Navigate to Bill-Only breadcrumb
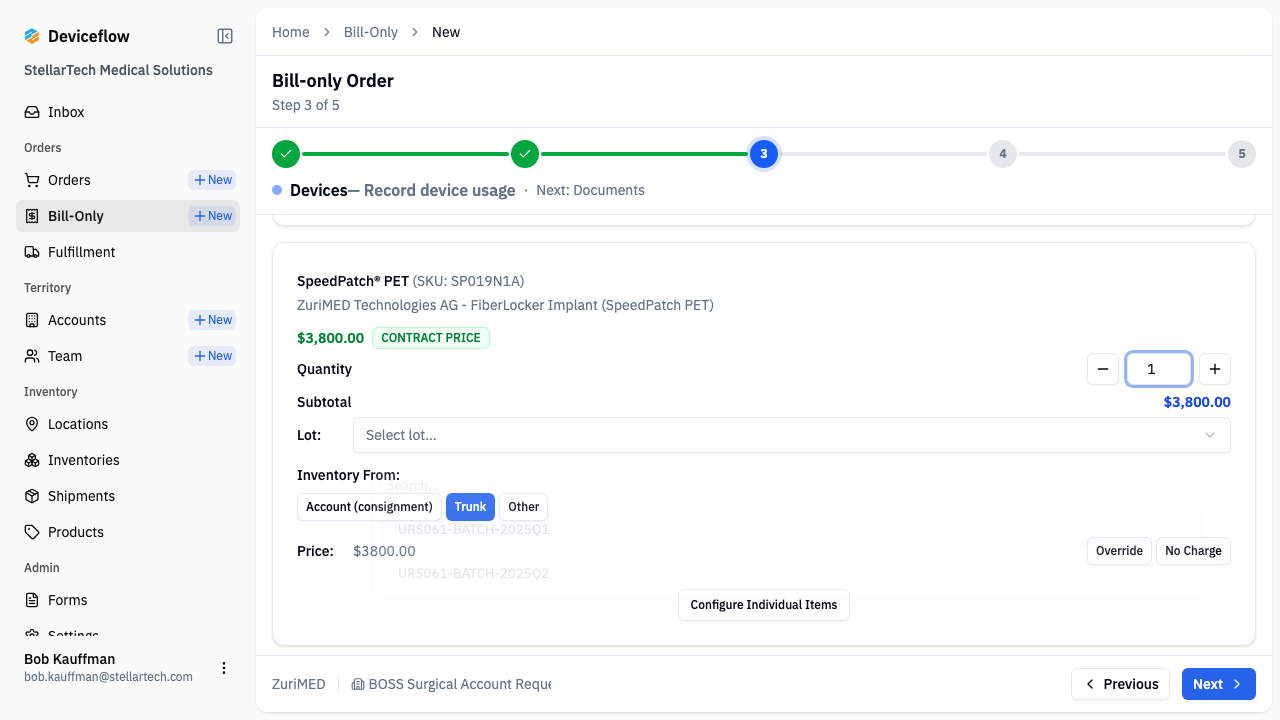 pyautogui.click(x=371, y=32)
